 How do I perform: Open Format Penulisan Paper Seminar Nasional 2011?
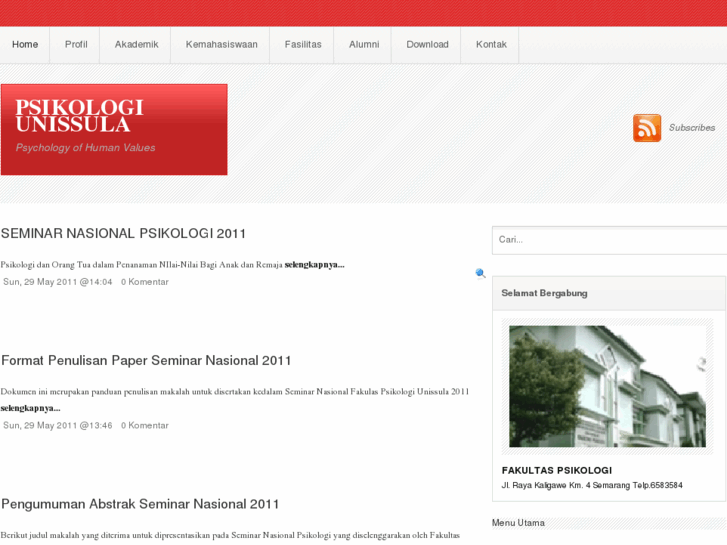pos(146,360)
